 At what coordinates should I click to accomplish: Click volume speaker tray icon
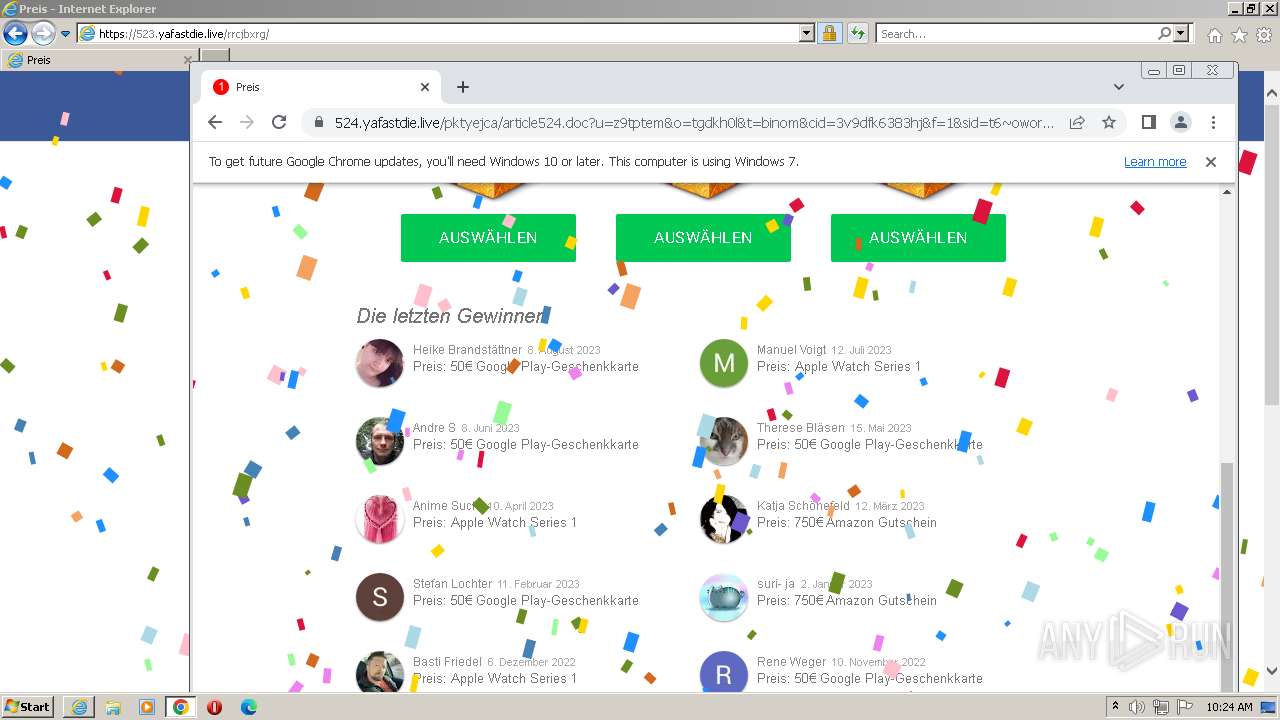tap(1137, 707)
